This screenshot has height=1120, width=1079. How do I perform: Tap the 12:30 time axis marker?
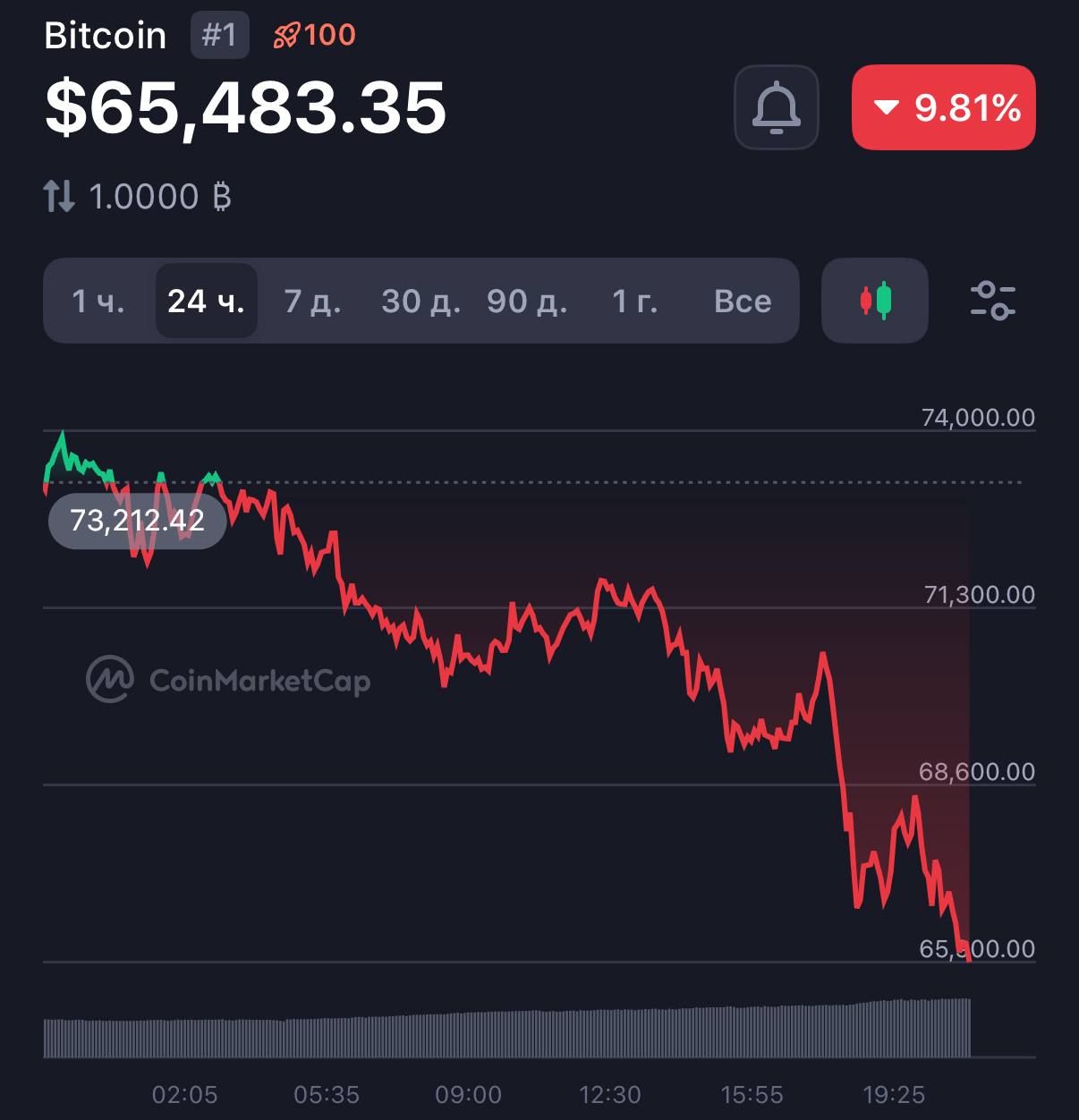click(610, 1094)
